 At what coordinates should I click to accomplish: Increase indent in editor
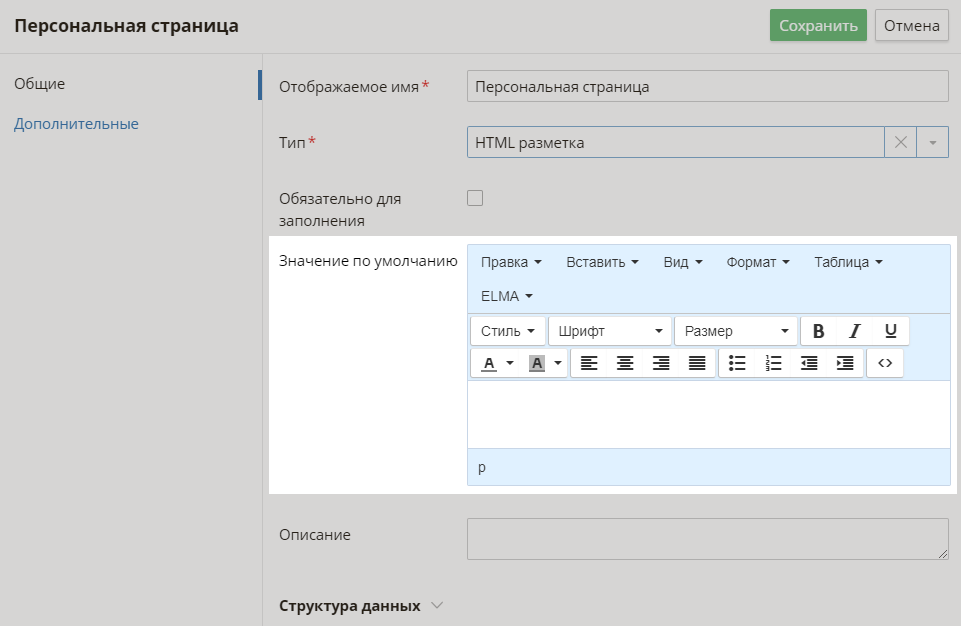(845, 363)
